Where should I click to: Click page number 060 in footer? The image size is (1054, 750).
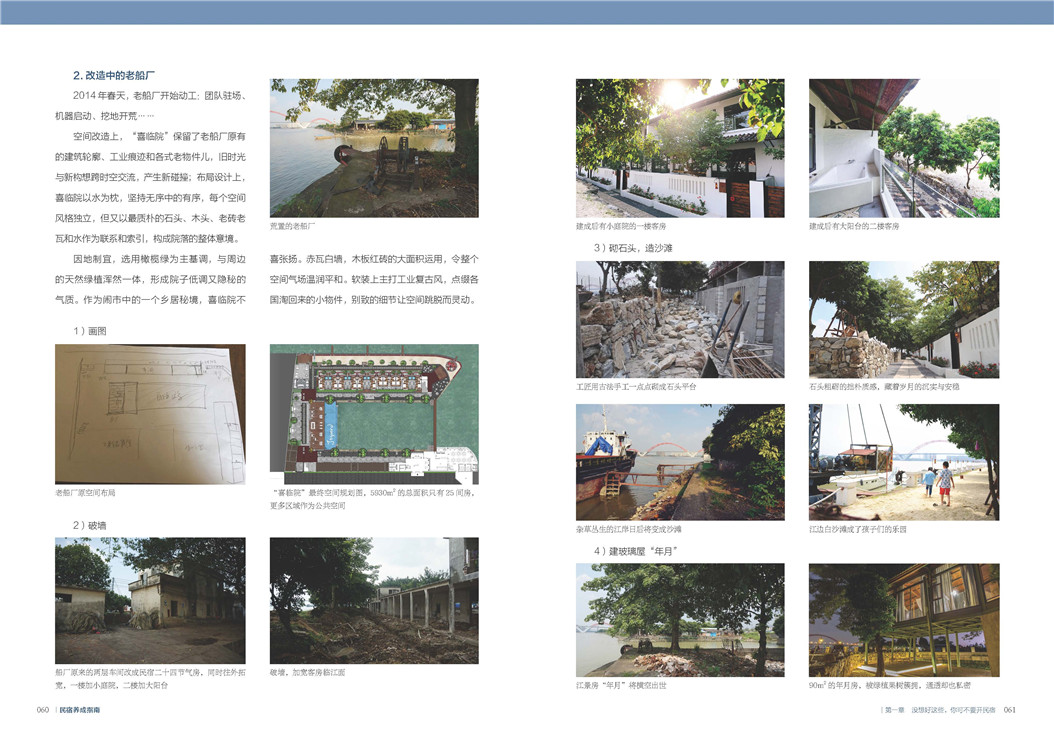click(43, 710)
